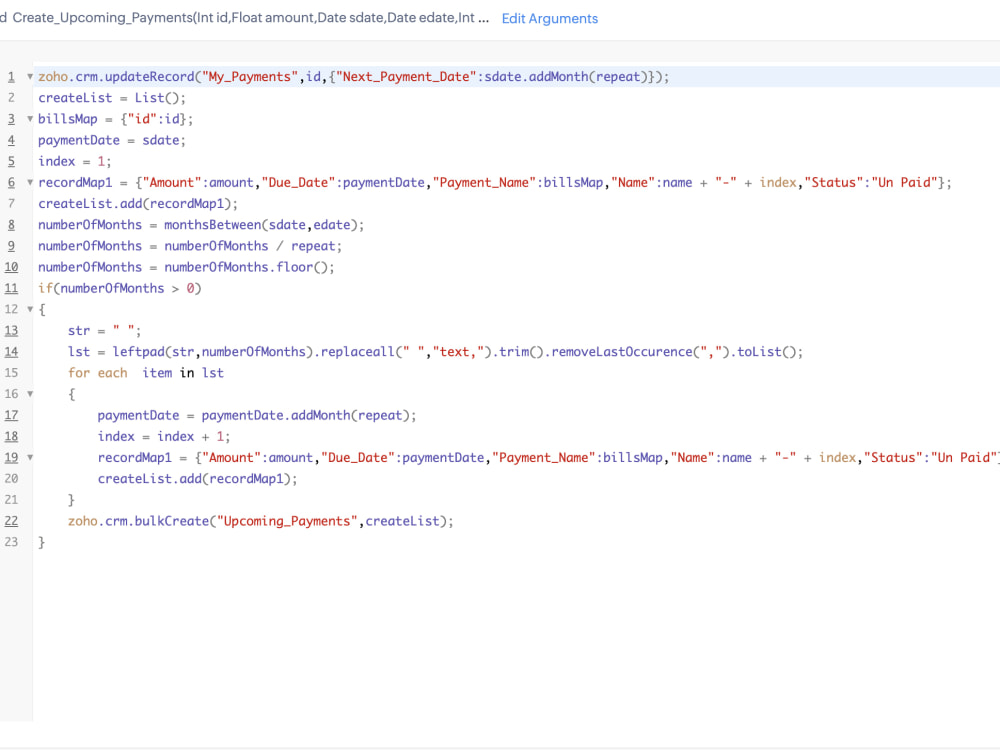This screenshot has height=750, width=1000.
Task: Click "Next_Payment_Date" key on line 1
Action: [406, 77]
